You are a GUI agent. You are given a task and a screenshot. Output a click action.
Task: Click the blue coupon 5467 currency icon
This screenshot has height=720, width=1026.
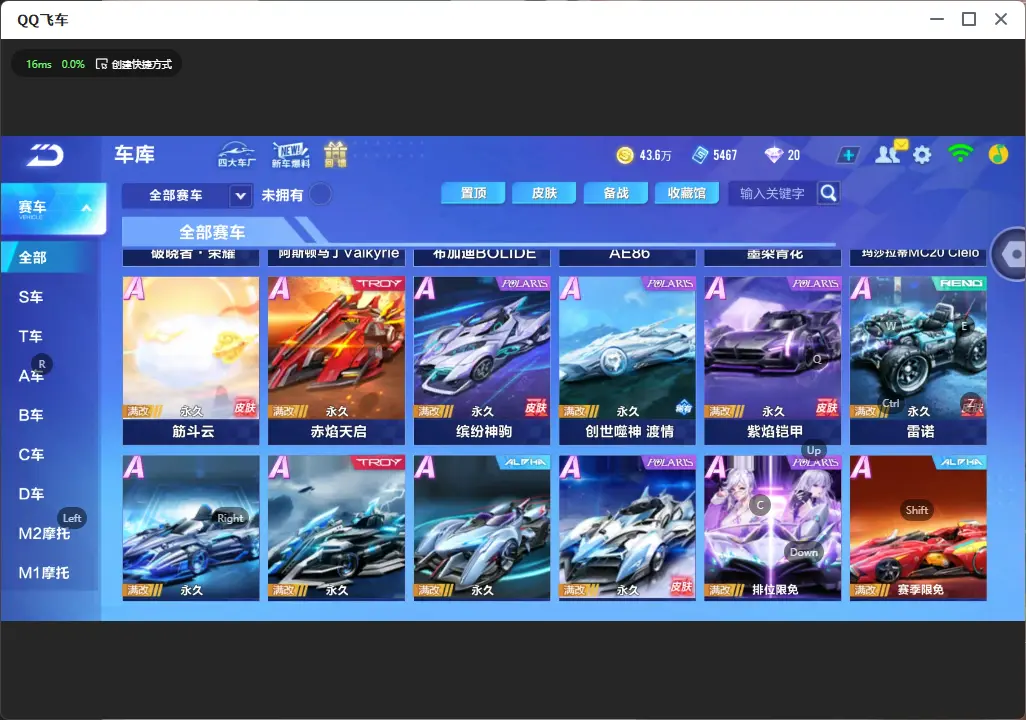[x=700, y=155]
